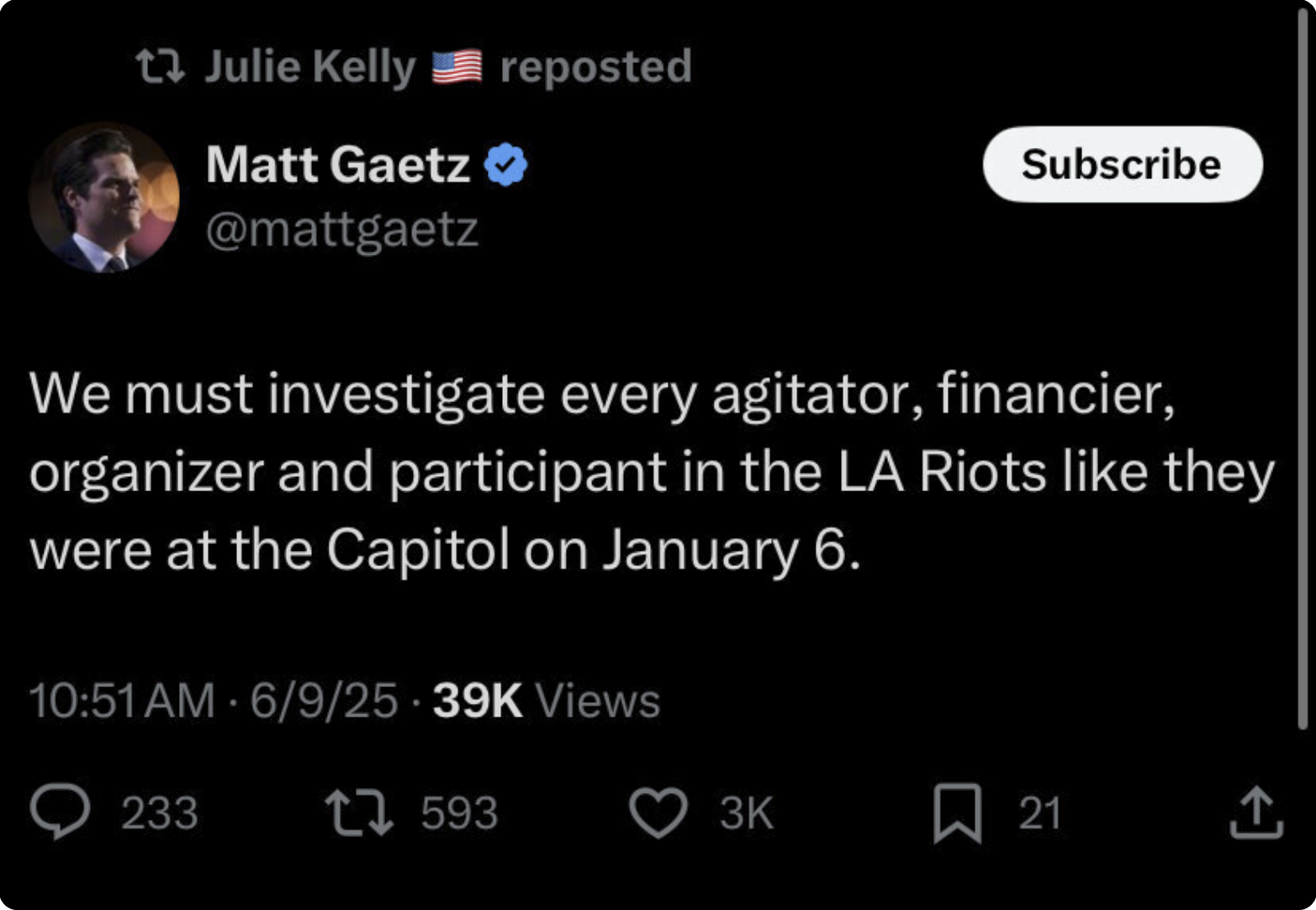1316x910 pixels.
Task: Open the Matt Gaetz display name link
Action: (x=337, y=164)
